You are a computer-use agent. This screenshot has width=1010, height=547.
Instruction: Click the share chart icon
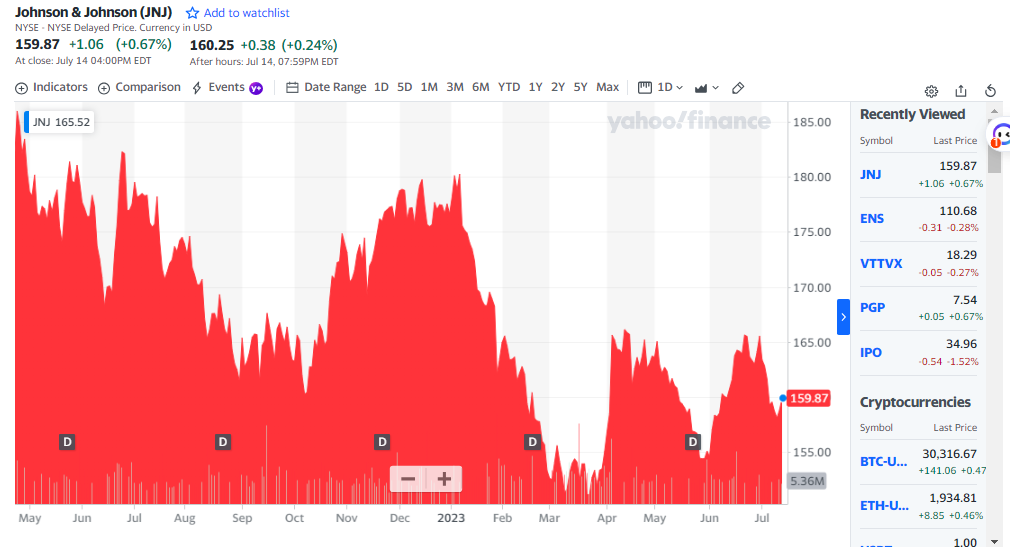click(x=961, y=91)
